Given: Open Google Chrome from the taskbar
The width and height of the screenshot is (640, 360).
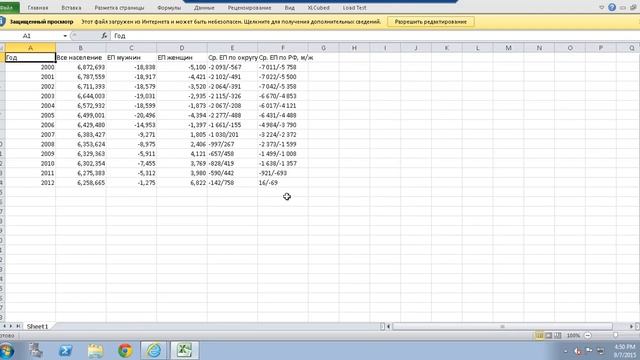Looking at the screenshot, I should tap(125, 351).
